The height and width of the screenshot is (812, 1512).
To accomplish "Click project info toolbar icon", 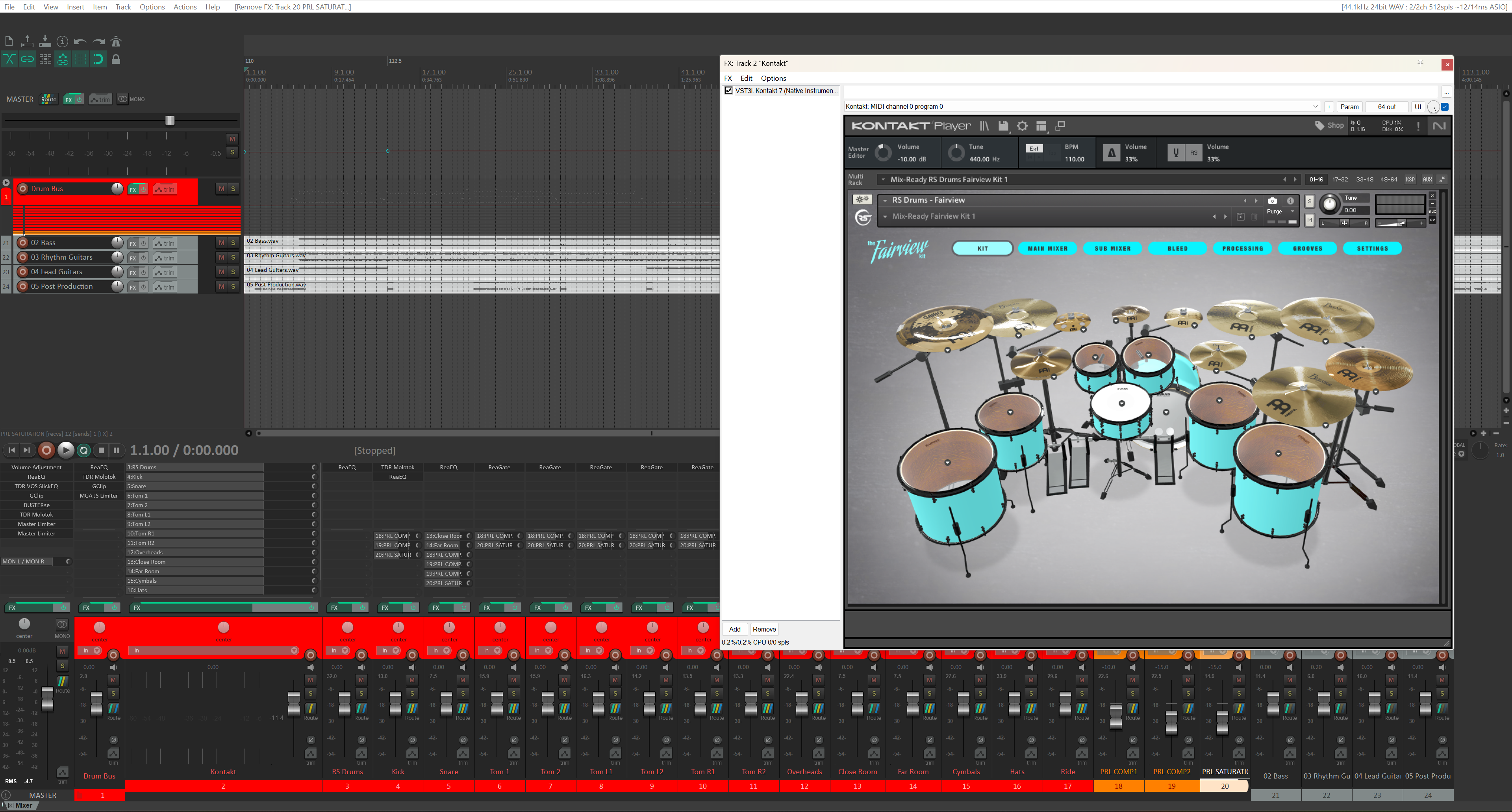I will tap(62, 42).
